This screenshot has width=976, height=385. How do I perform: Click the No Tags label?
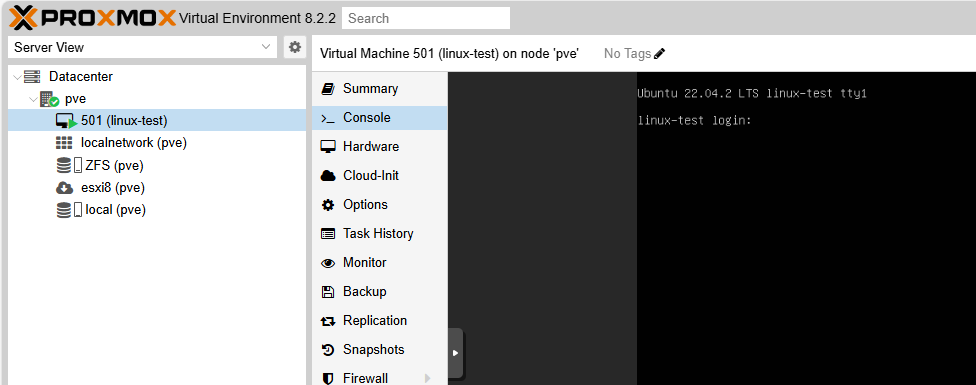click(x=627, y=54)
